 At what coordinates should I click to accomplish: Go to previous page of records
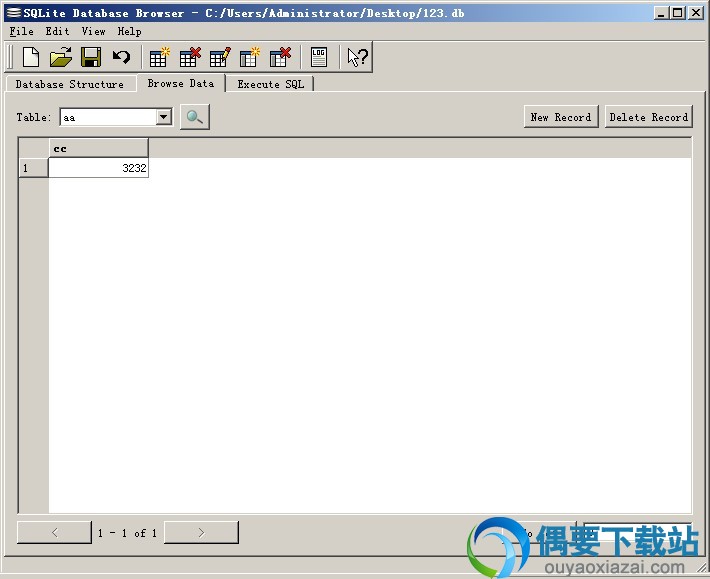pyautogui.click(x=54, y=532)
